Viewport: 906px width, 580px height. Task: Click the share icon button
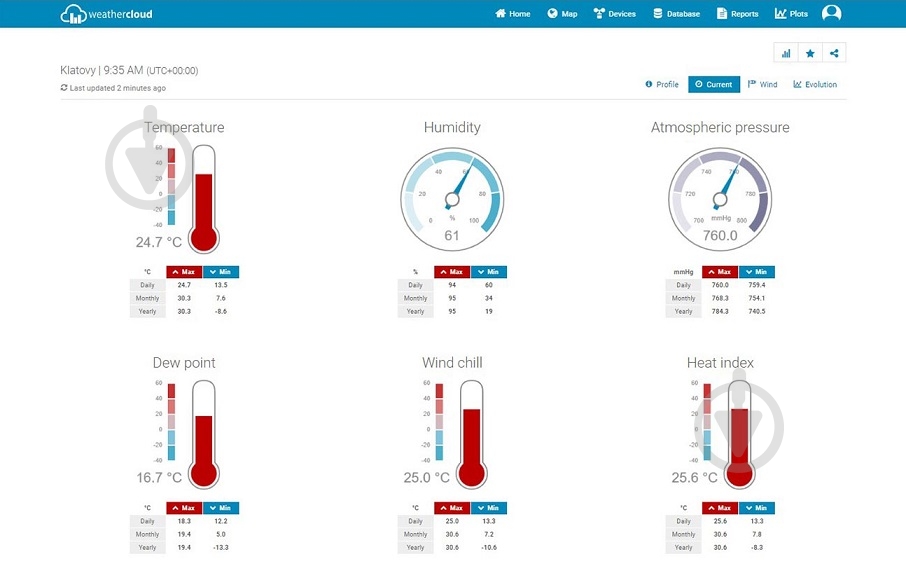pos(834,53)
